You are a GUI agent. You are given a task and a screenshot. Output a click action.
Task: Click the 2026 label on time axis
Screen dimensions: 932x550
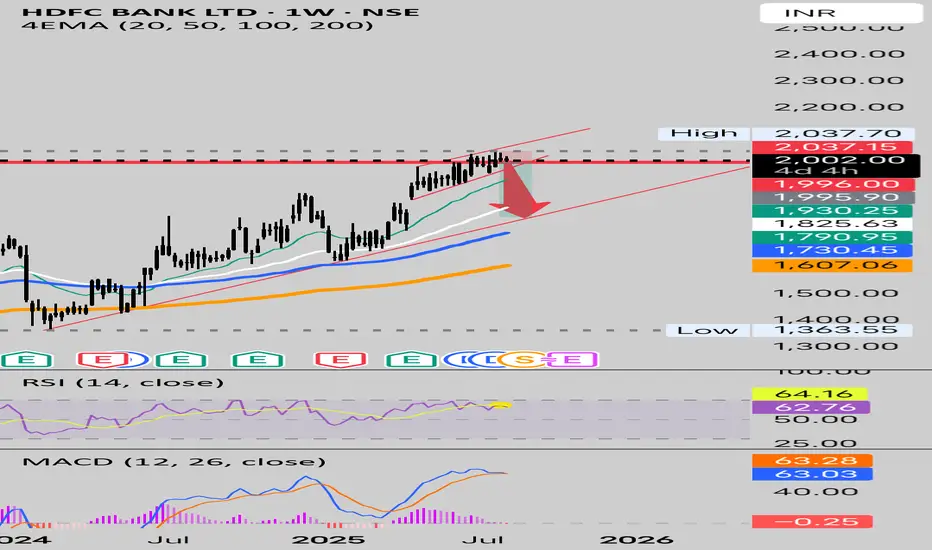click(x=636, y=540)
